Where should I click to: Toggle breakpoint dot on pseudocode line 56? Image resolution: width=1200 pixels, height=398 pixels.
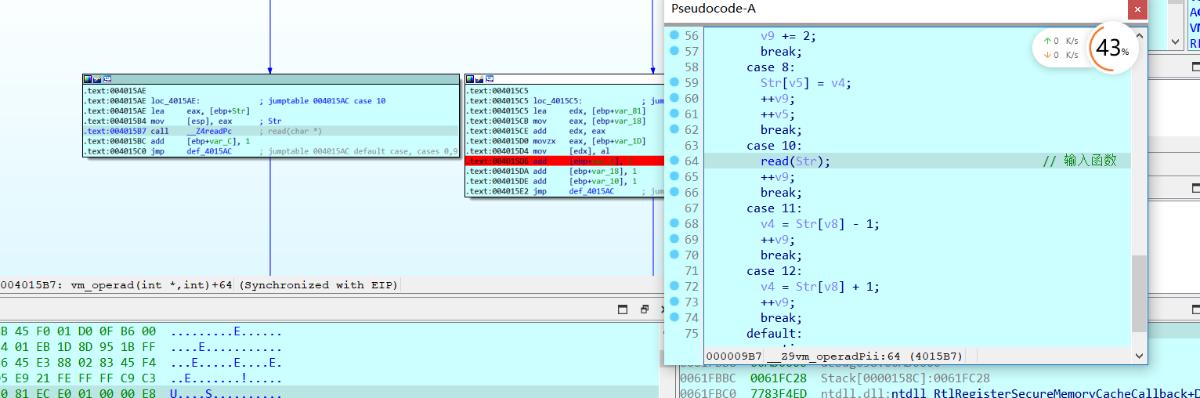[x=675, y=35]
